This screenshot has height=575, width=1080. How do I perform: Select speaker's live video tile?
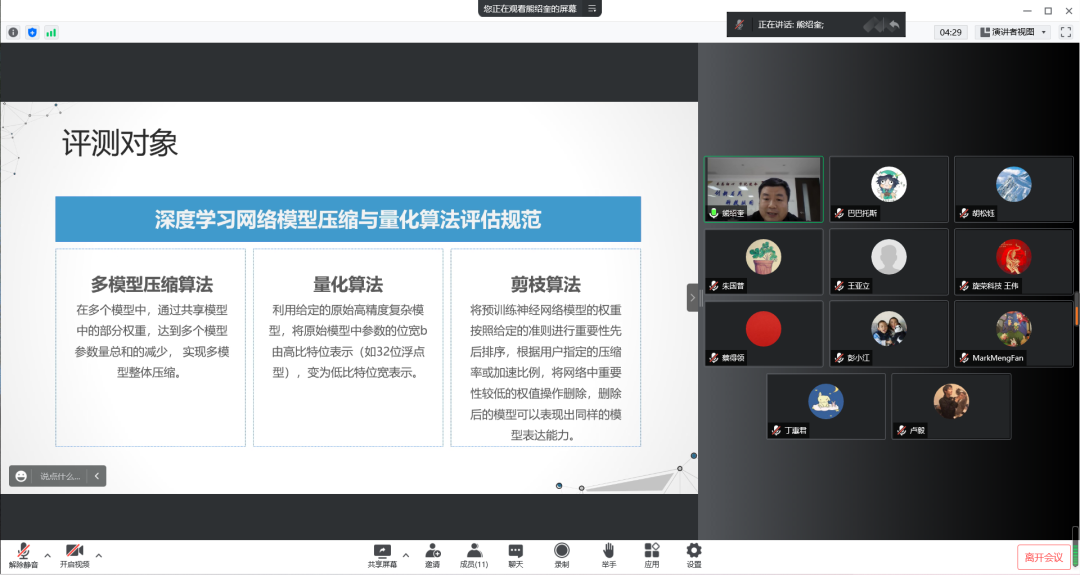(x=764, y=189)
